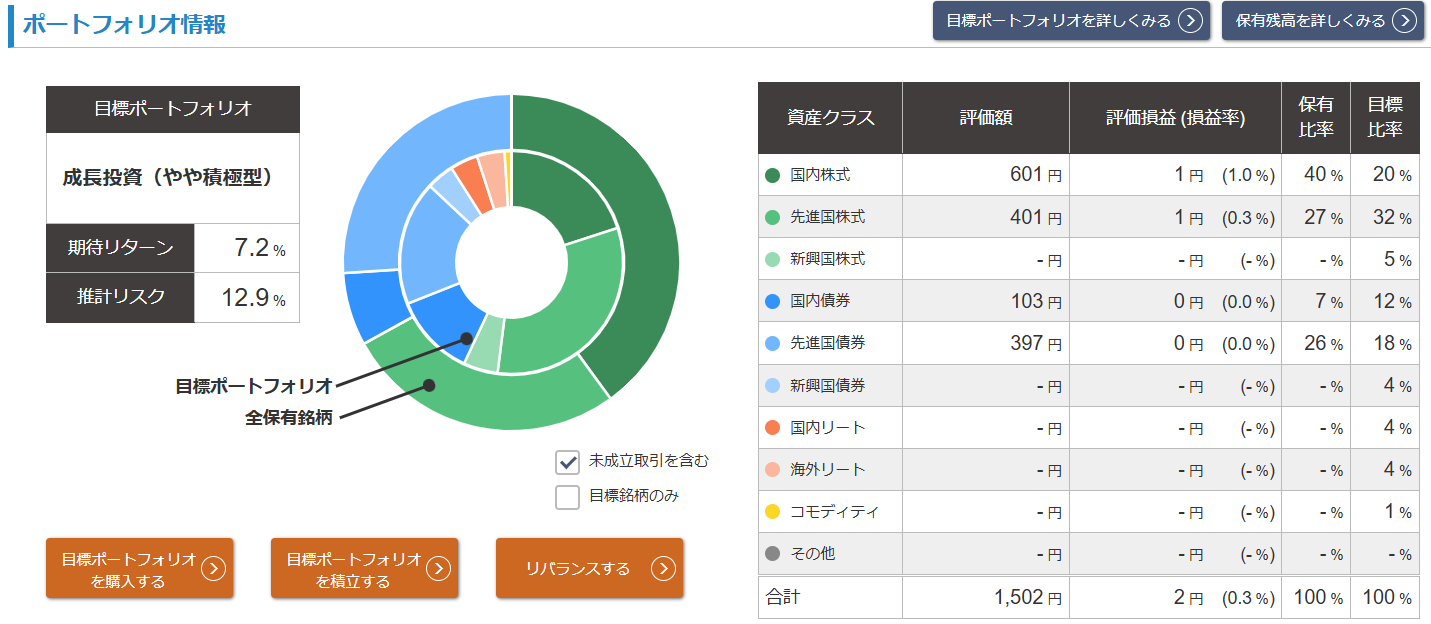Click the 成長投資（やや積極型） portfolio name
Image resolution: width=1431 pixels, height=624 pixels.
[x=168, y=178]
